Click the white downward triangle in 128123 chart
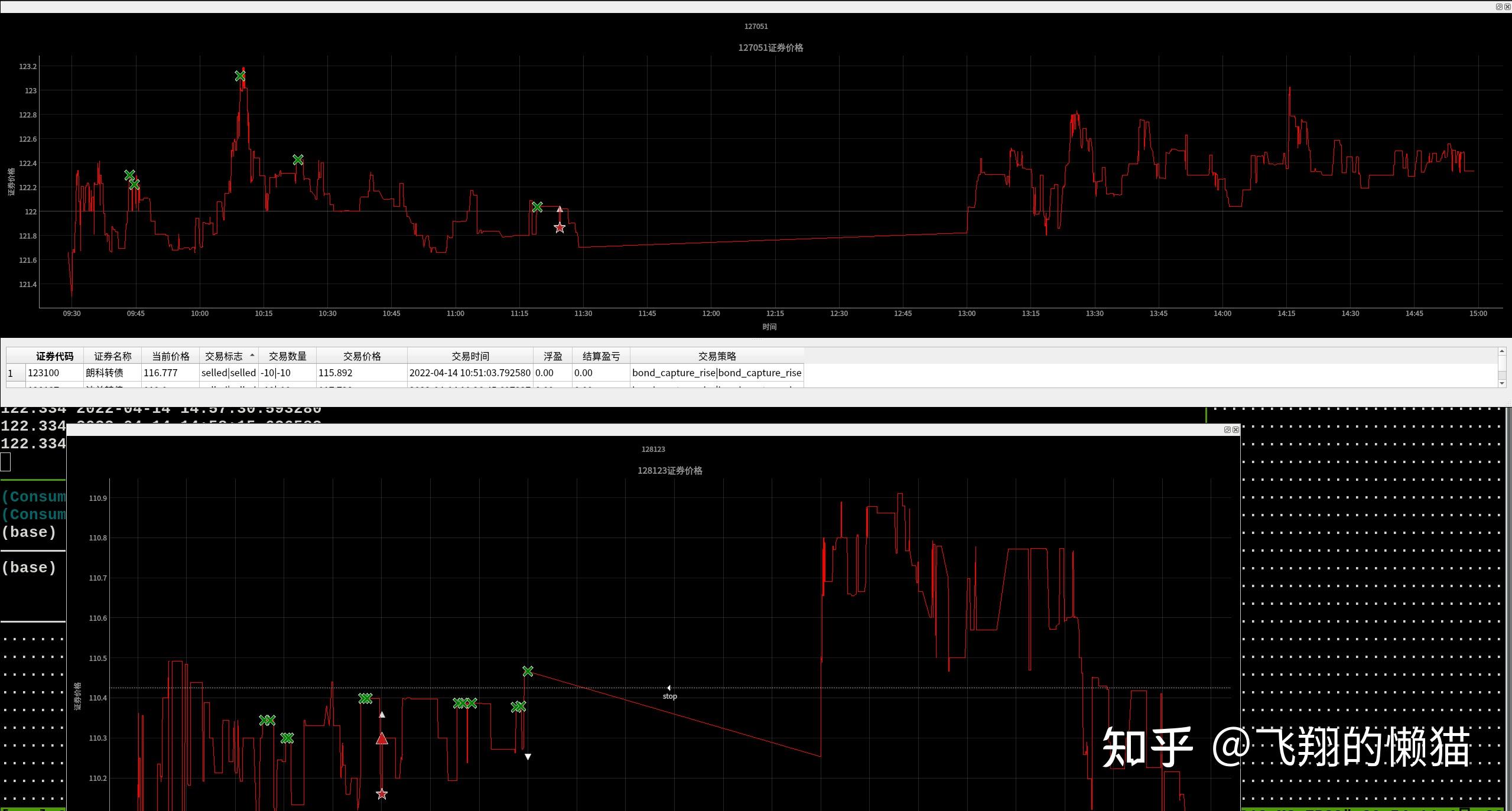This screenshot has height=811, width=1512. [x=528, y=757]
